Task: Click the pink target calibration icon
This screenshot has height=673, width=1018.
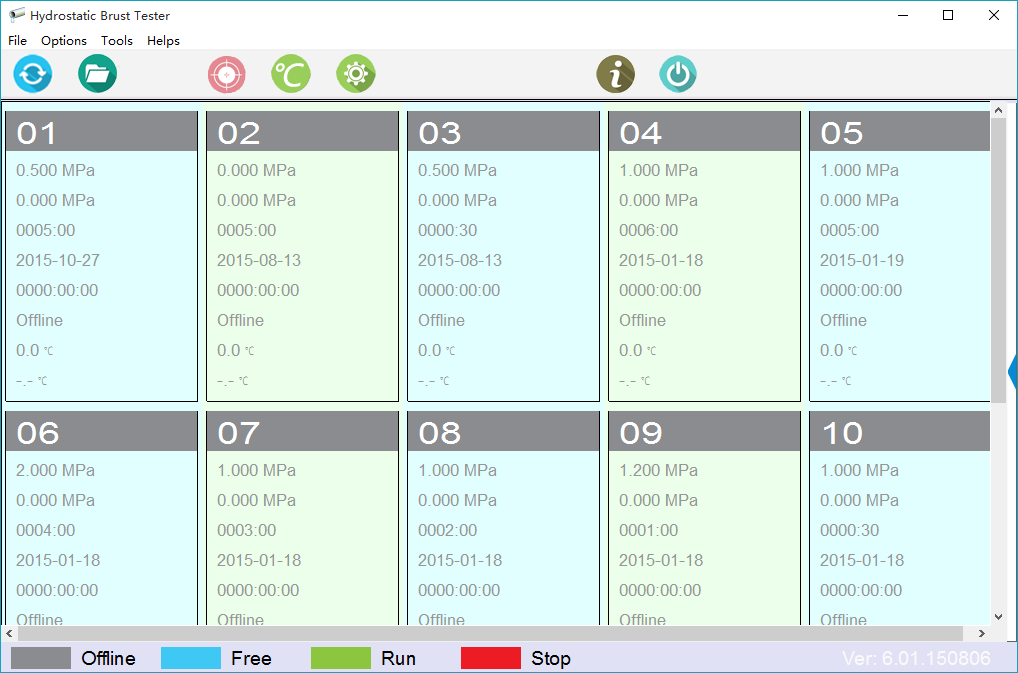Action: [x=227, y=75]
